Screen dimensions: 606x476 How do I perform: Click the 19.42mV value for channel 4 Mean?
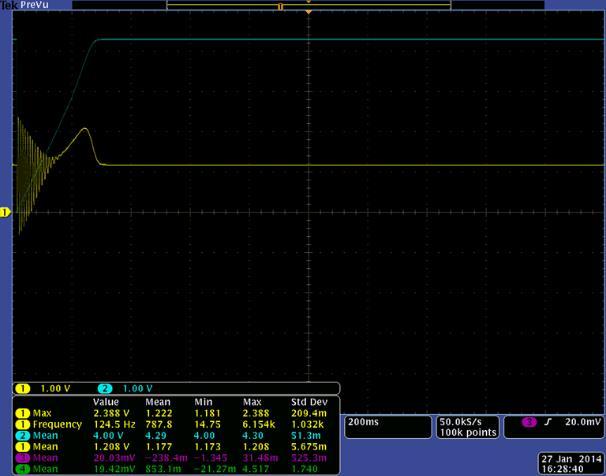[114, 469]
